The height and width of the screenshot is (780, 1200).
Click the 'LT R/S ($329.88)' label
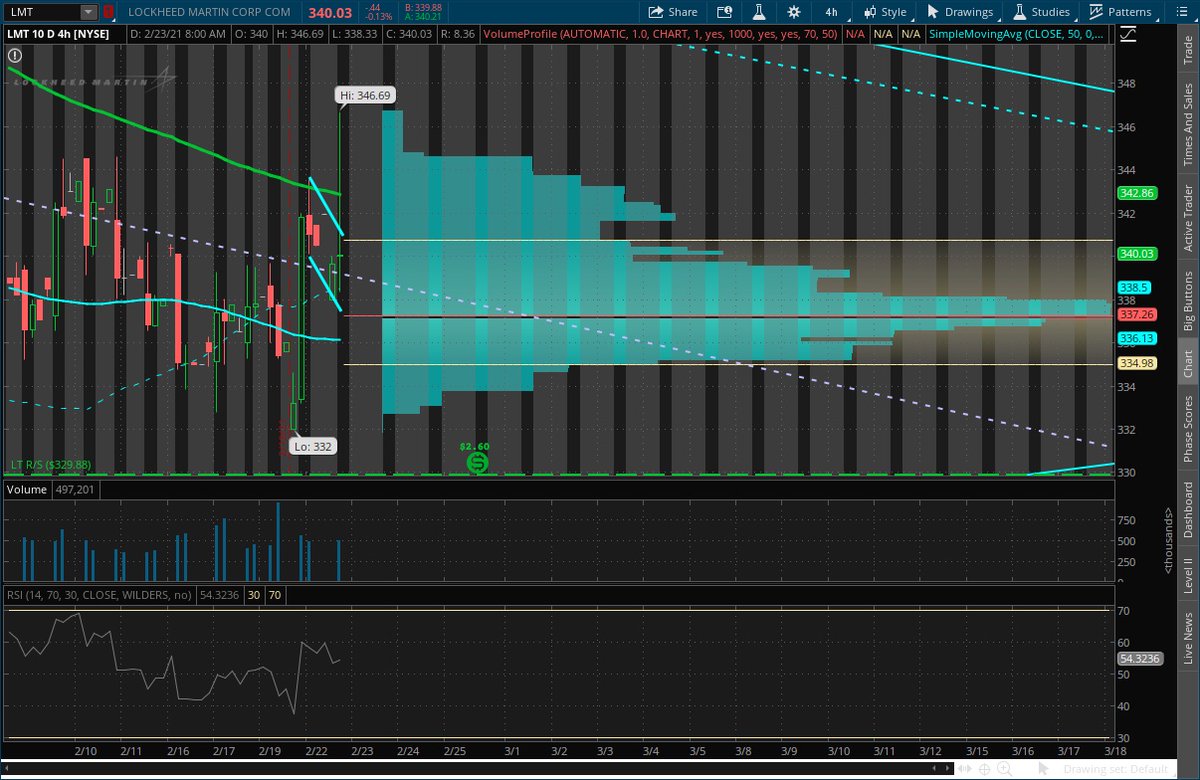pos(51,465)
